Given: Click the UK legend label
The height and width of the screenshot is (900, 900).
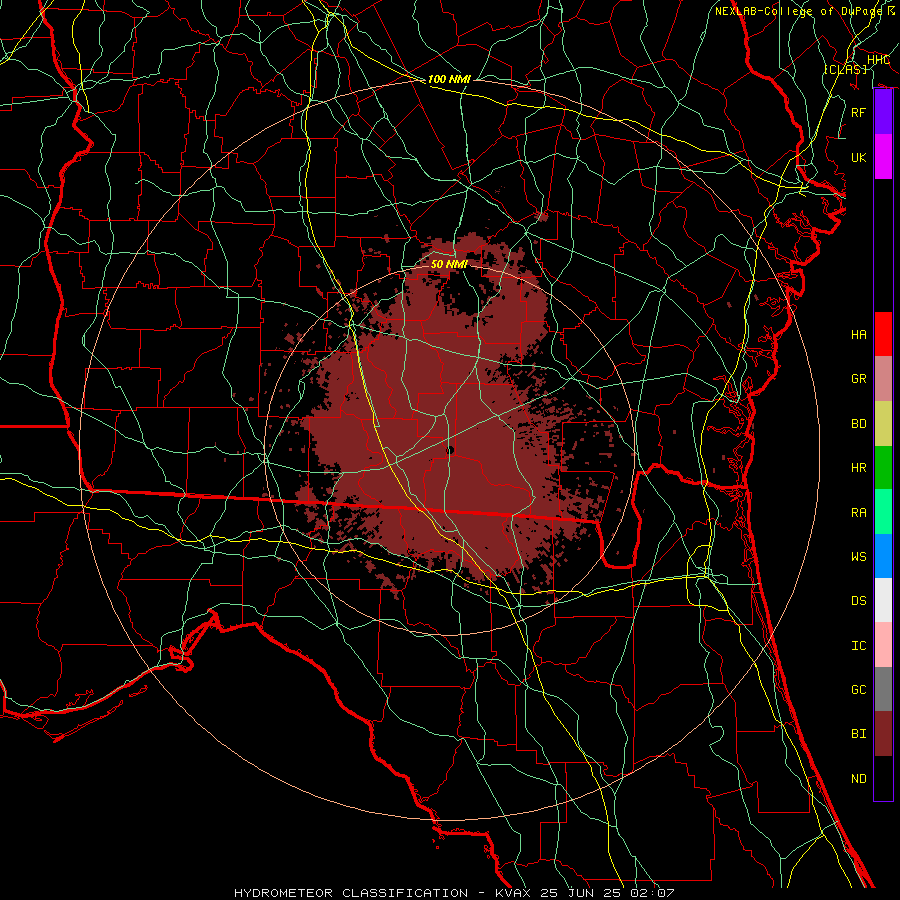Looking at the screenshot, I should (859, 157).
